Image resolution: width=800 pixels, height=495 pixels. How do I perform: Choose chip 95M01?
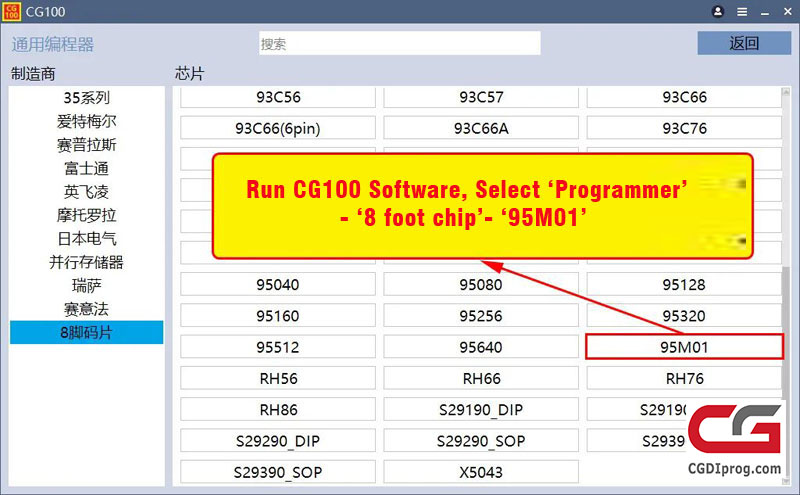(x=684, y=347)
